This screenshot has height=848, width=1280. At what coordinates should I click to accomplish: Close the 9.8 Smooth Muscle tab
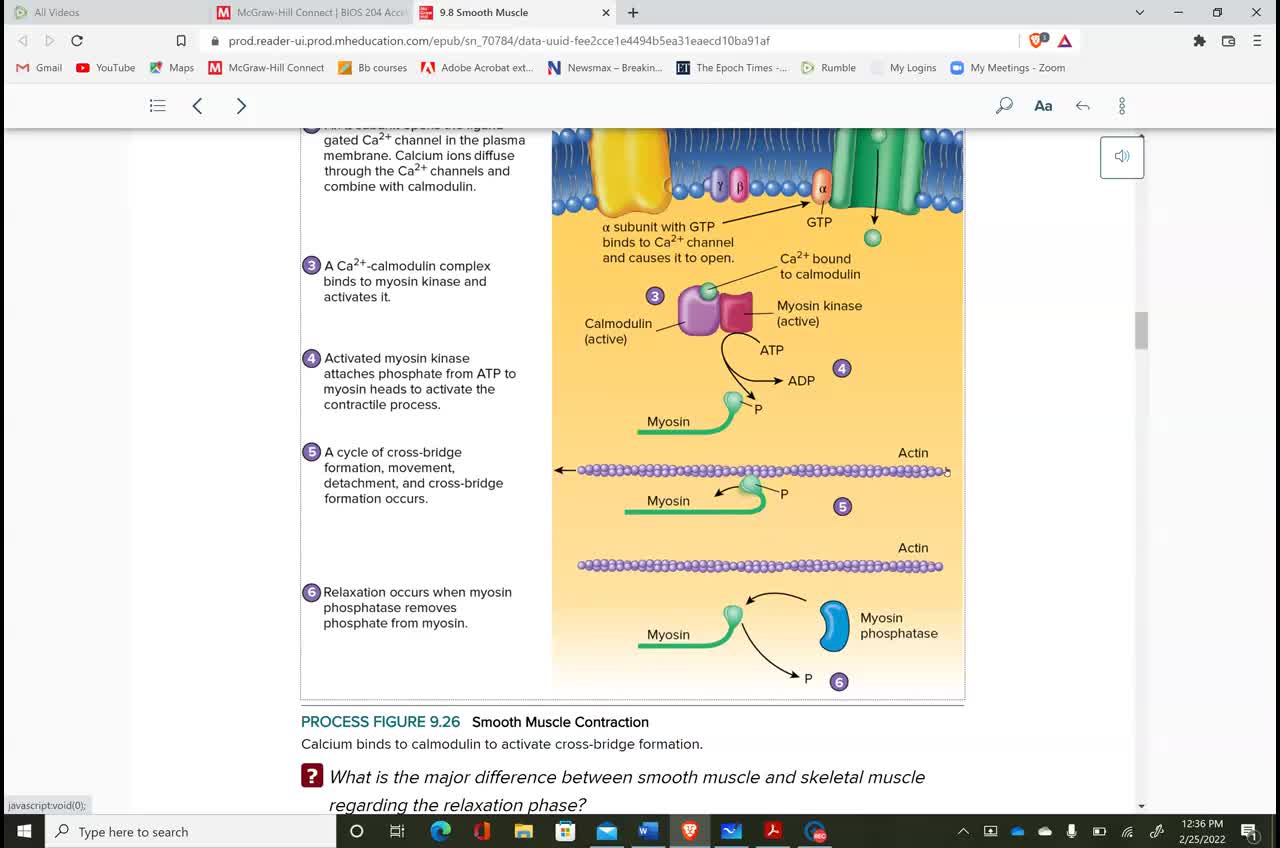click(605, 13)
